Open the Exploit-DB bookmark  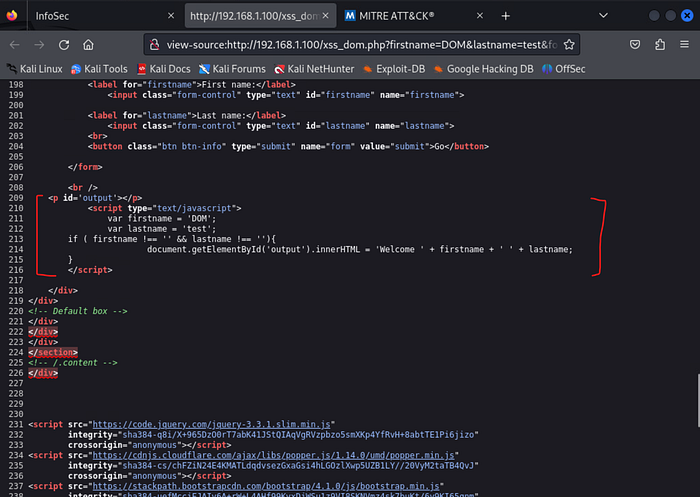[x=394, y=69]
